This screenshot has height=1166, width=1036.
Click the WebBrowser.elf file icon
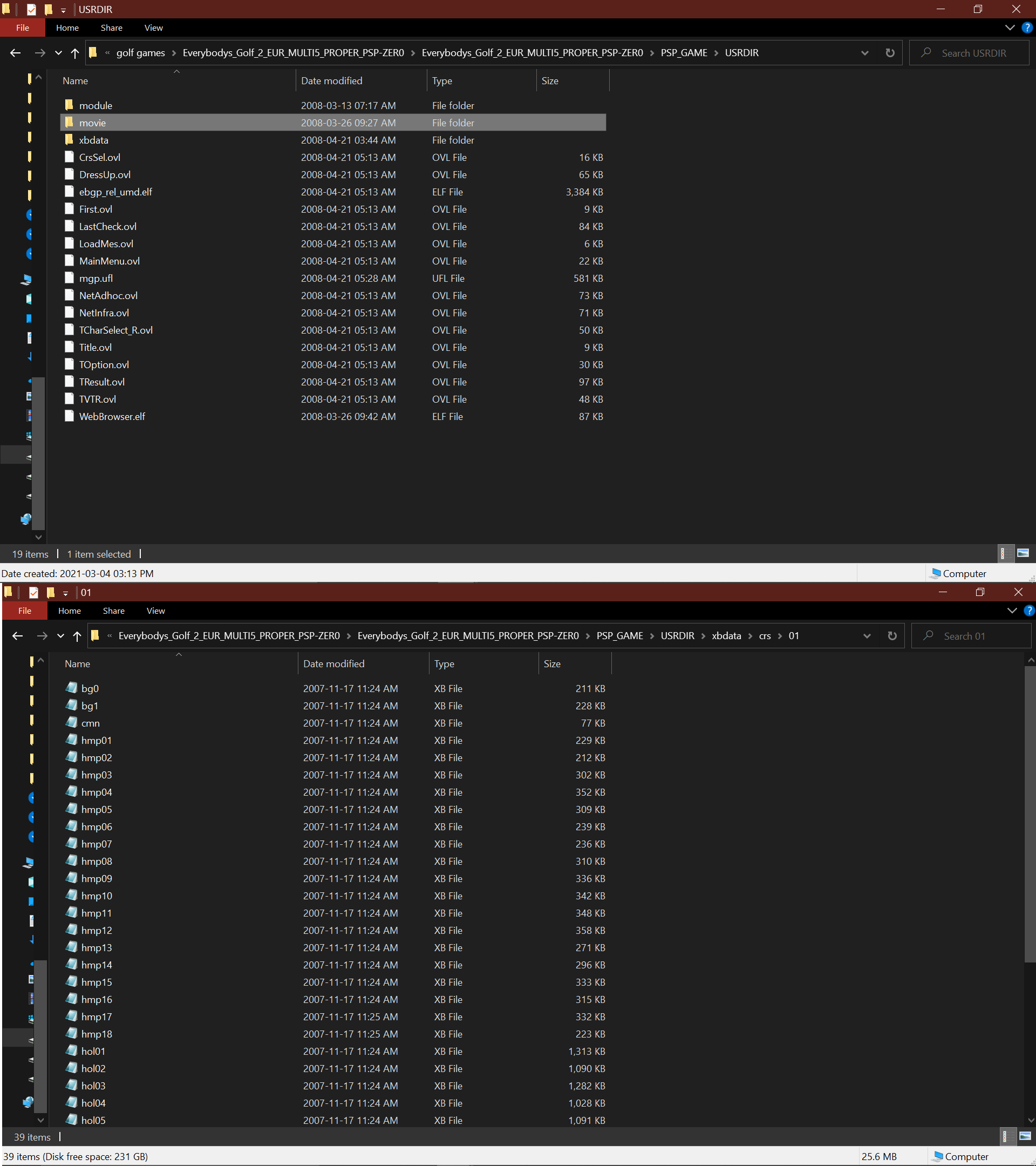[x=69, y=416]
